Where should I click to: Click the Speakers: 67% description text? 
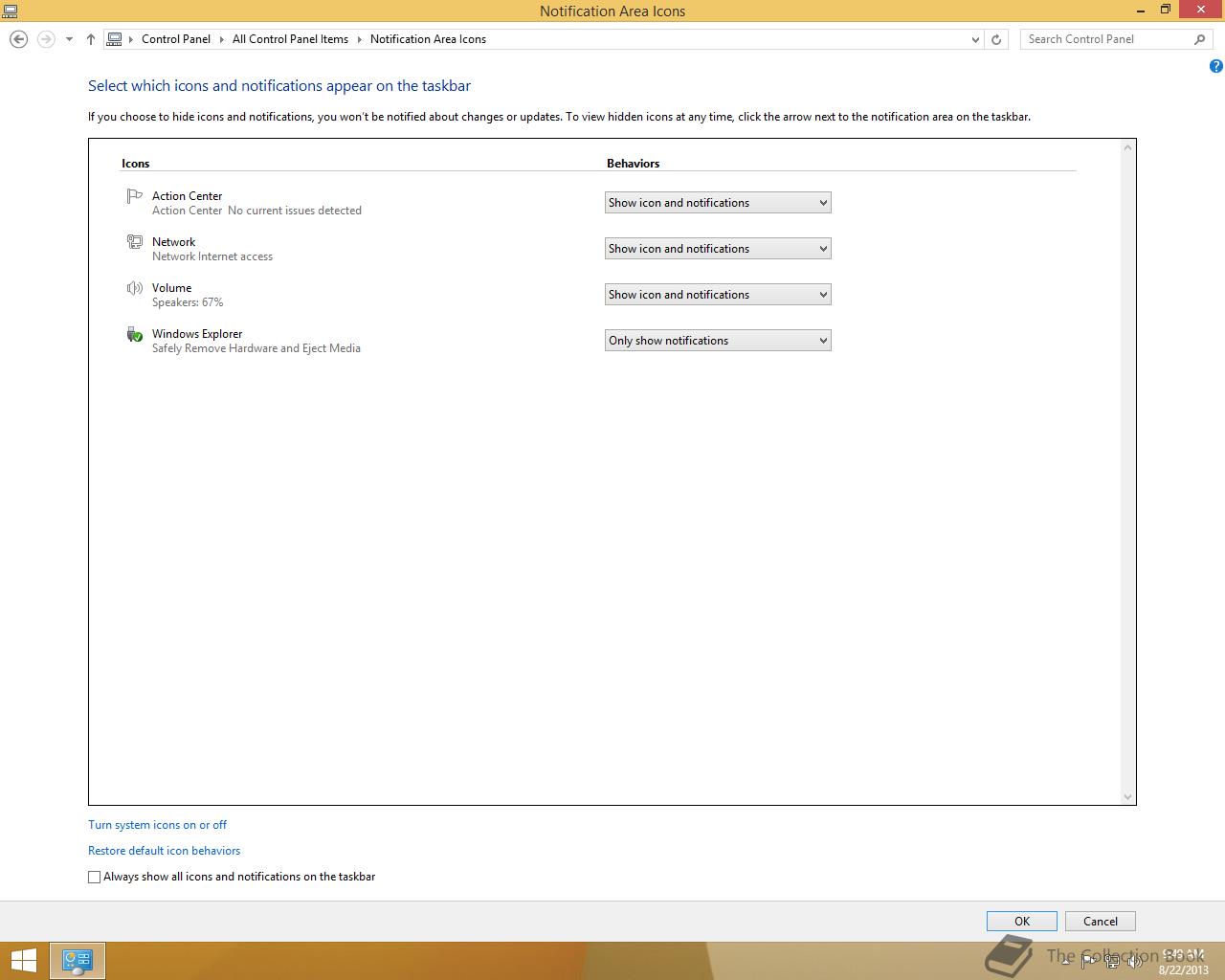tap(188, 302)
